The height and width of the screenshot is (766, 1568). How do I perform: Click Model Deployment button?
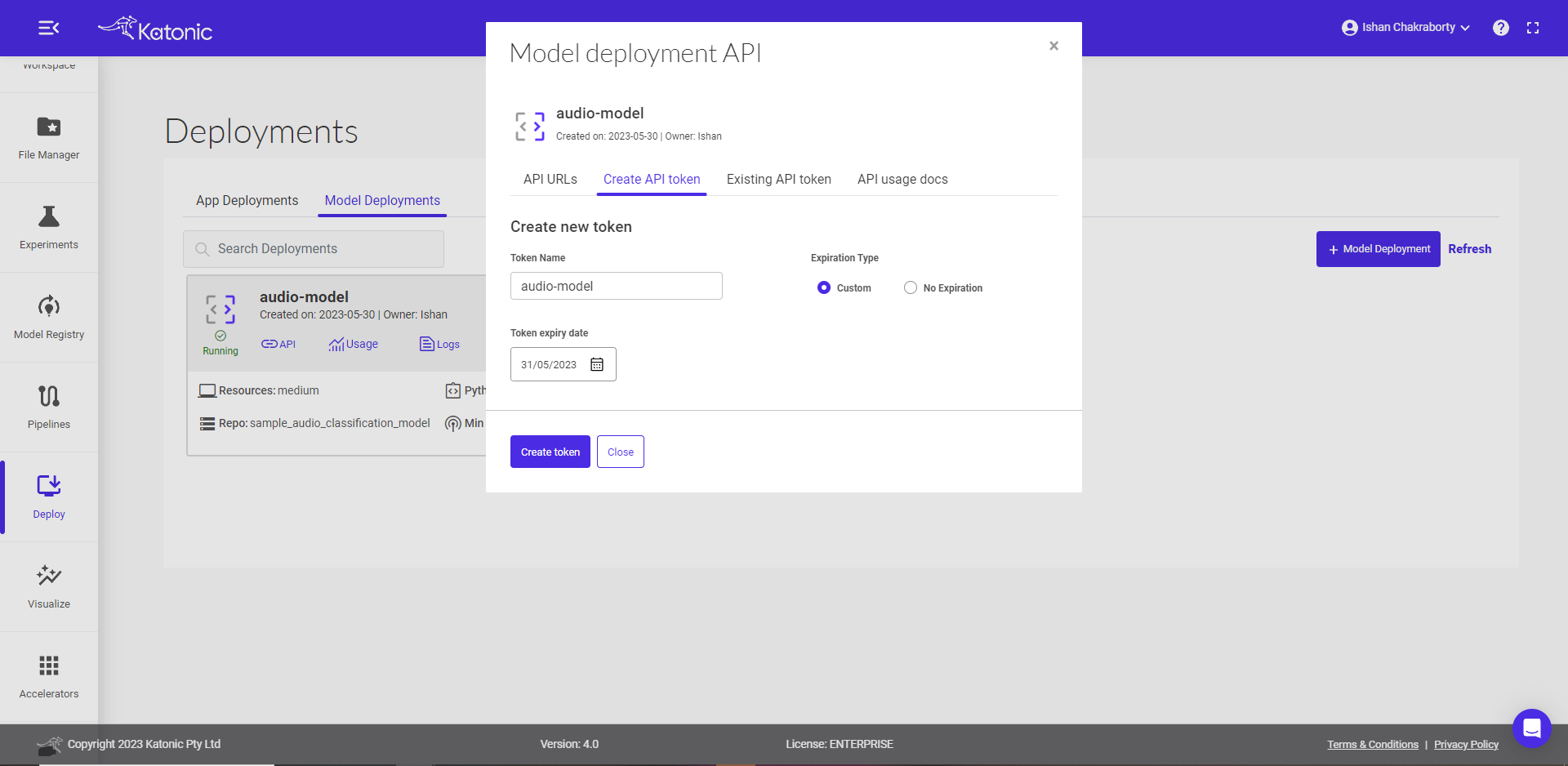1379,249
